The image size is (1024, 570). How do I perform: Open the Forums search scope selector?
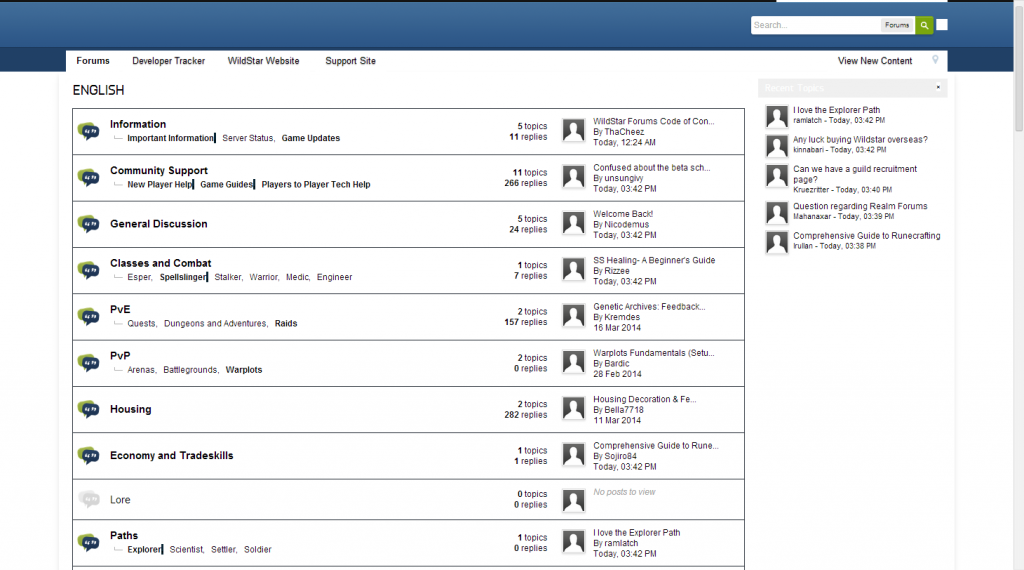pyautogui.click(x=897, y=25)
